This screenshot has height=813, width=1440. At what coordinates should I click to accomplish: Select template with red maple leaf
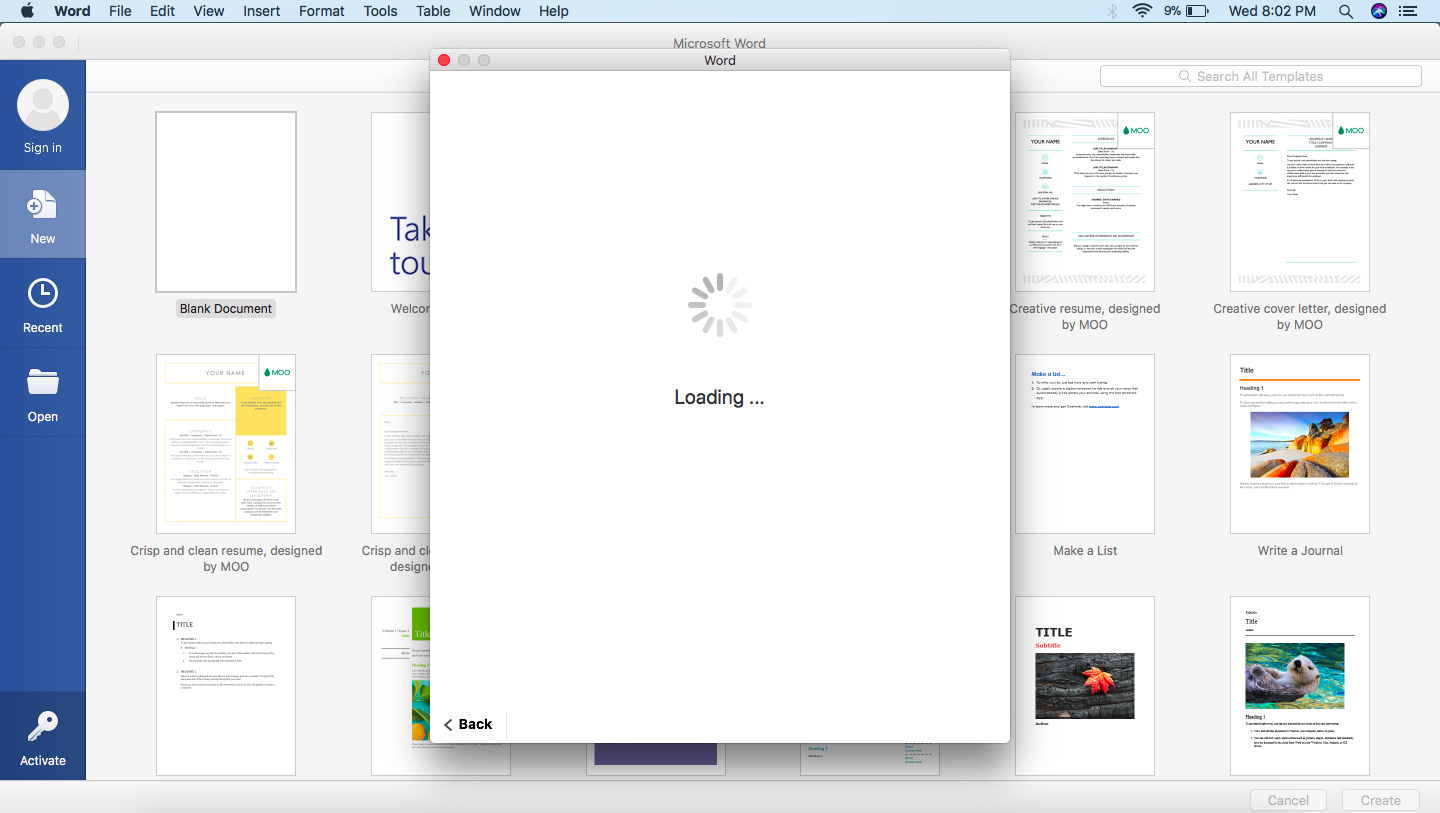pyautogui.click(x=1085, y=686)
